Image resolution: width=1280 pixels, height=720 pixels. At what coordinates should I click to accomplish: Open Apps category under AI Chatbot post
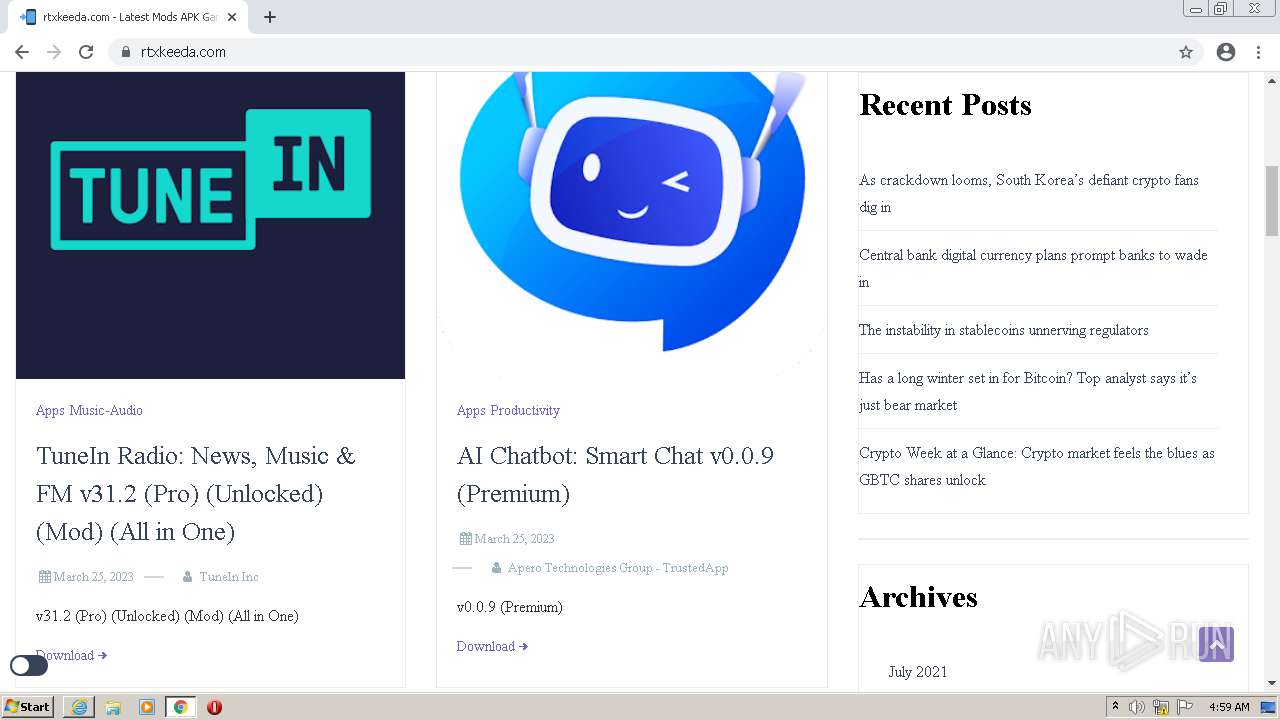(x=471, y=410)
